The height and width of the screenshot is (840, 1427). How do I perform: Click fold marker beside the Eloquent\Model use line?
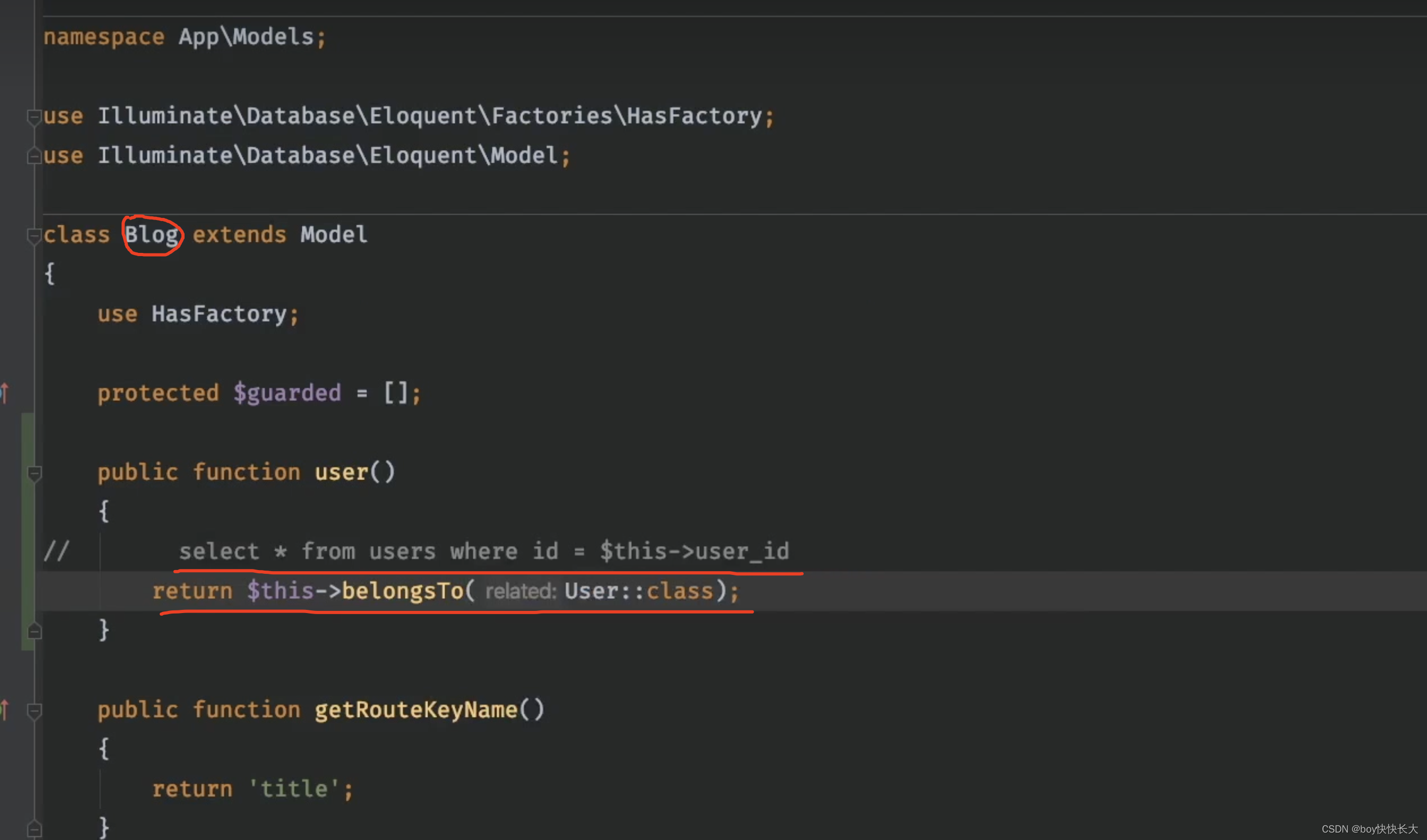pos(34,156)
